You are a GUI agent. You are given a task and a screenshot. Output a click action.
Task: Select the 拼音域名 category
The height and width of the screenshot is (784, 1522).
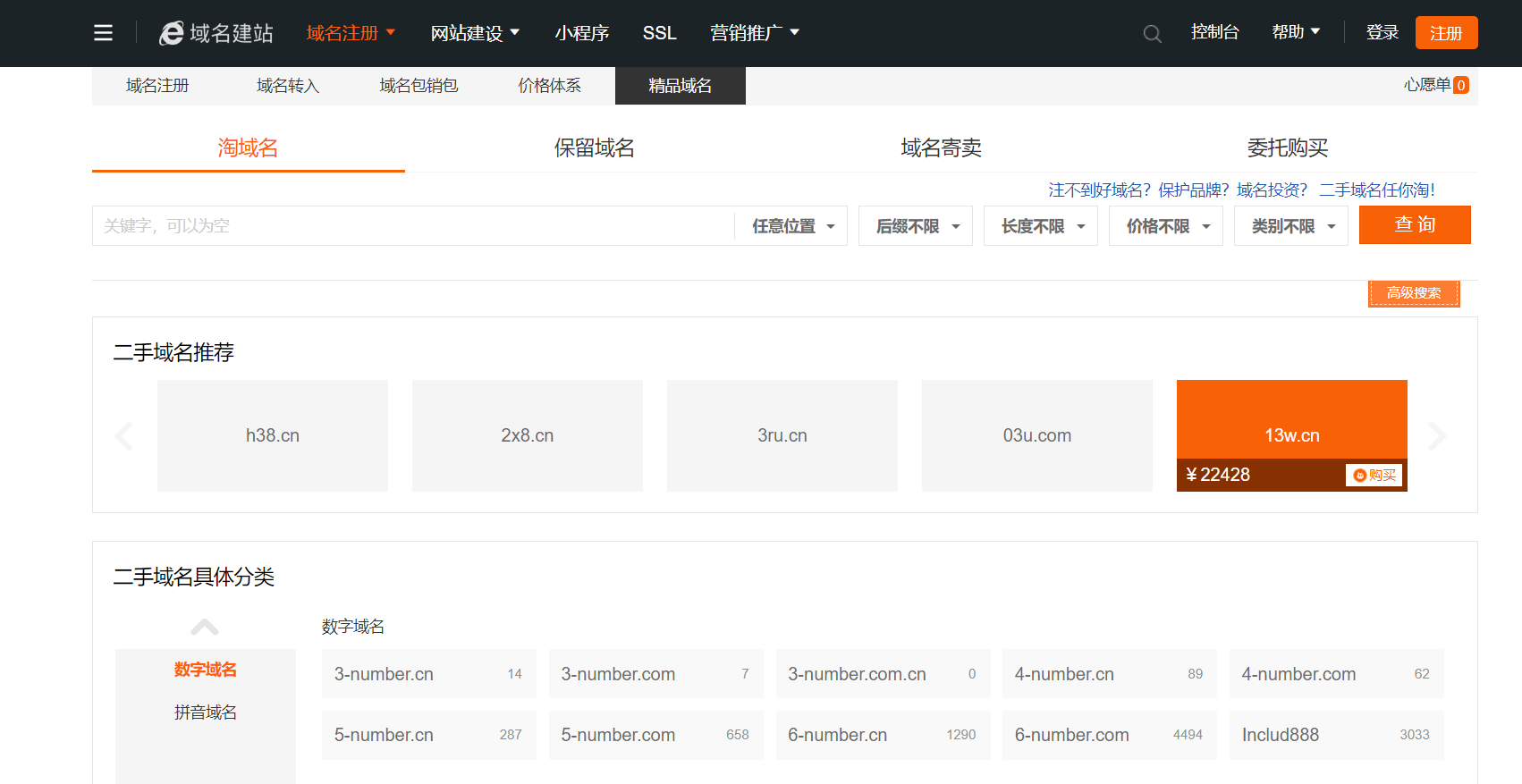click(x=205, y=712)
